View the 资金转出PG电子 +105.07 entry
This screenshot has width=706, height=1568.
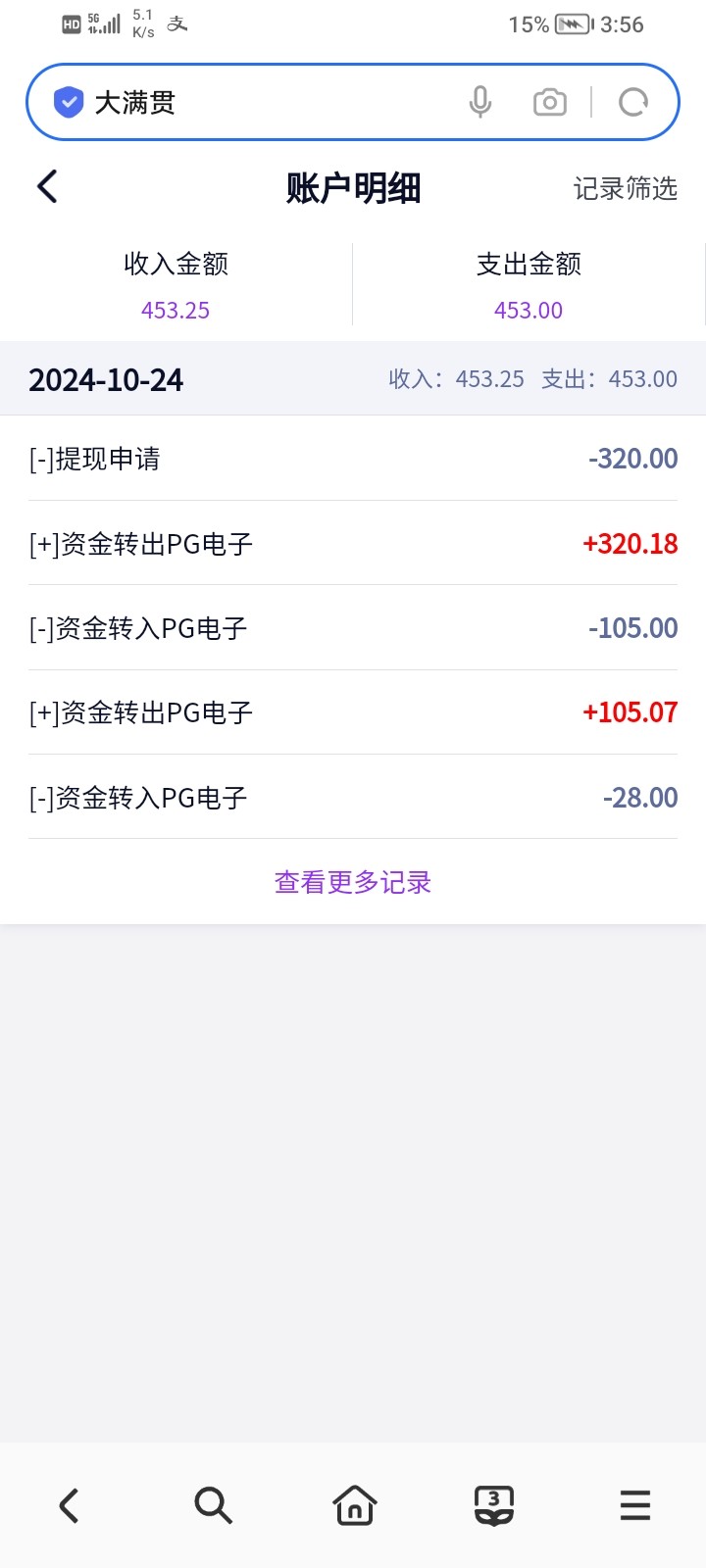pyautogui.click(x=353, y=712)
